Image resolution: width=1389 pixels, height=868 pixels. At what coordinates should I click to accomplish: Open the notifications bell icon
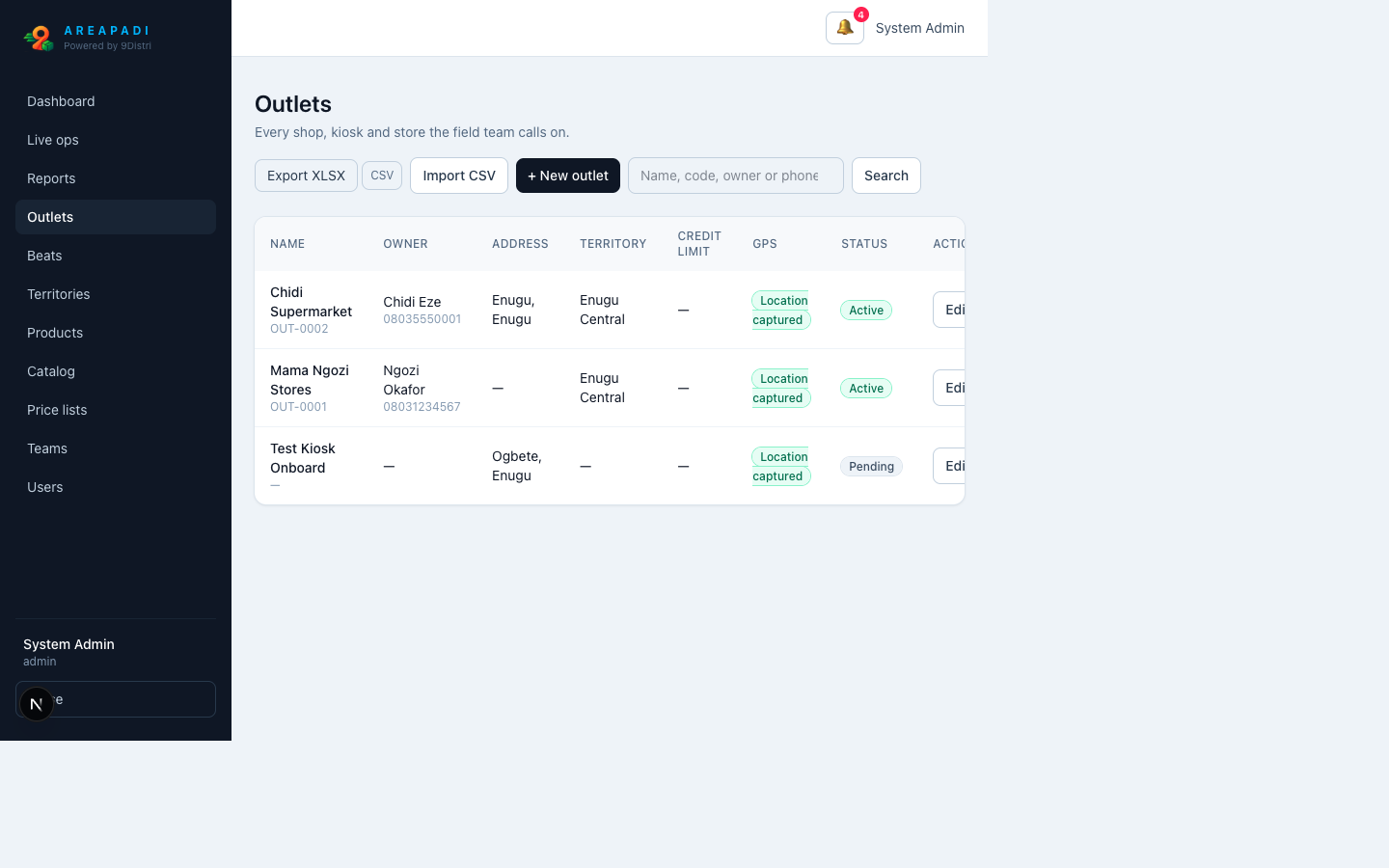(x=845, y=28)
